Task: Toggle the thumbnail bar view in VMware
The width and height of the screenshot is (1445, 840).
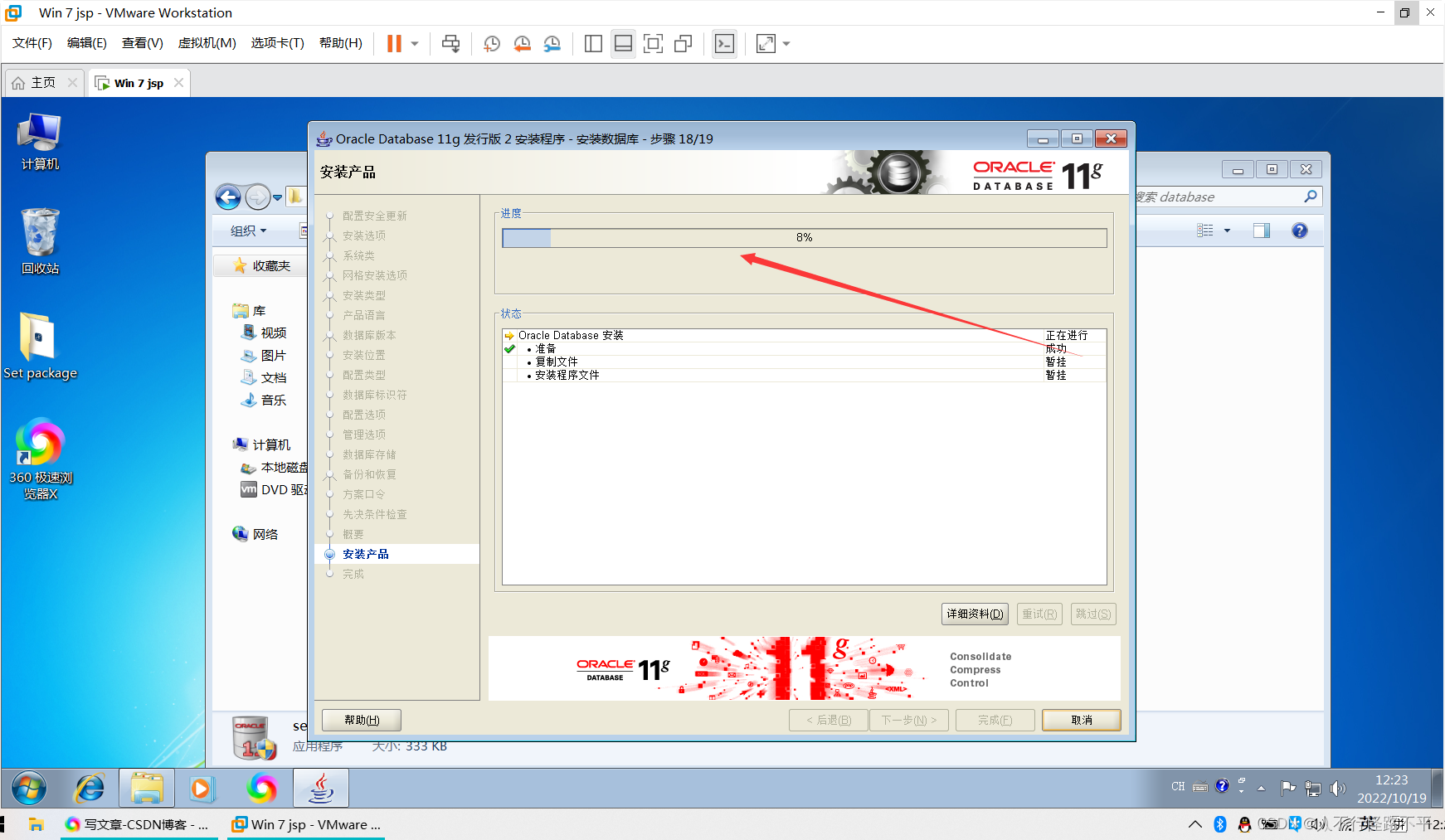Action: coord(623,43)
